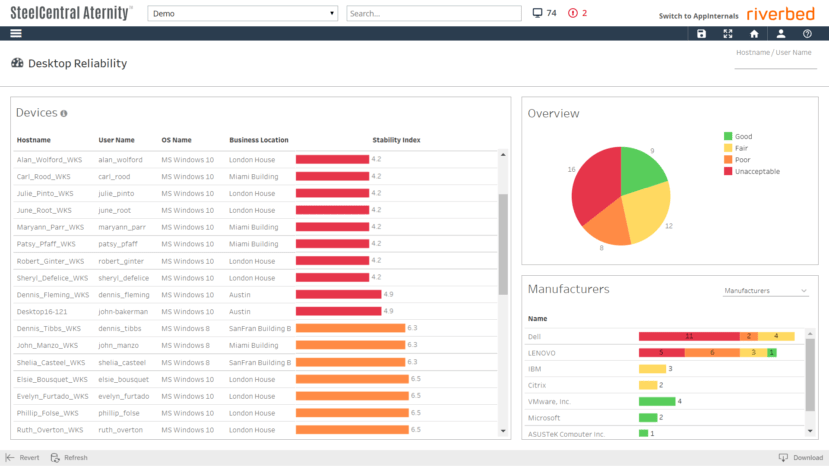Select Desktop16-121 hostname

click(42, 312)
